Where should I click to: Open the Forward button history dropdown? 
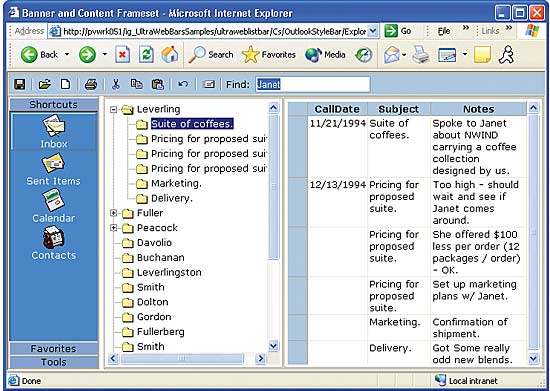[x=104, y=54]
